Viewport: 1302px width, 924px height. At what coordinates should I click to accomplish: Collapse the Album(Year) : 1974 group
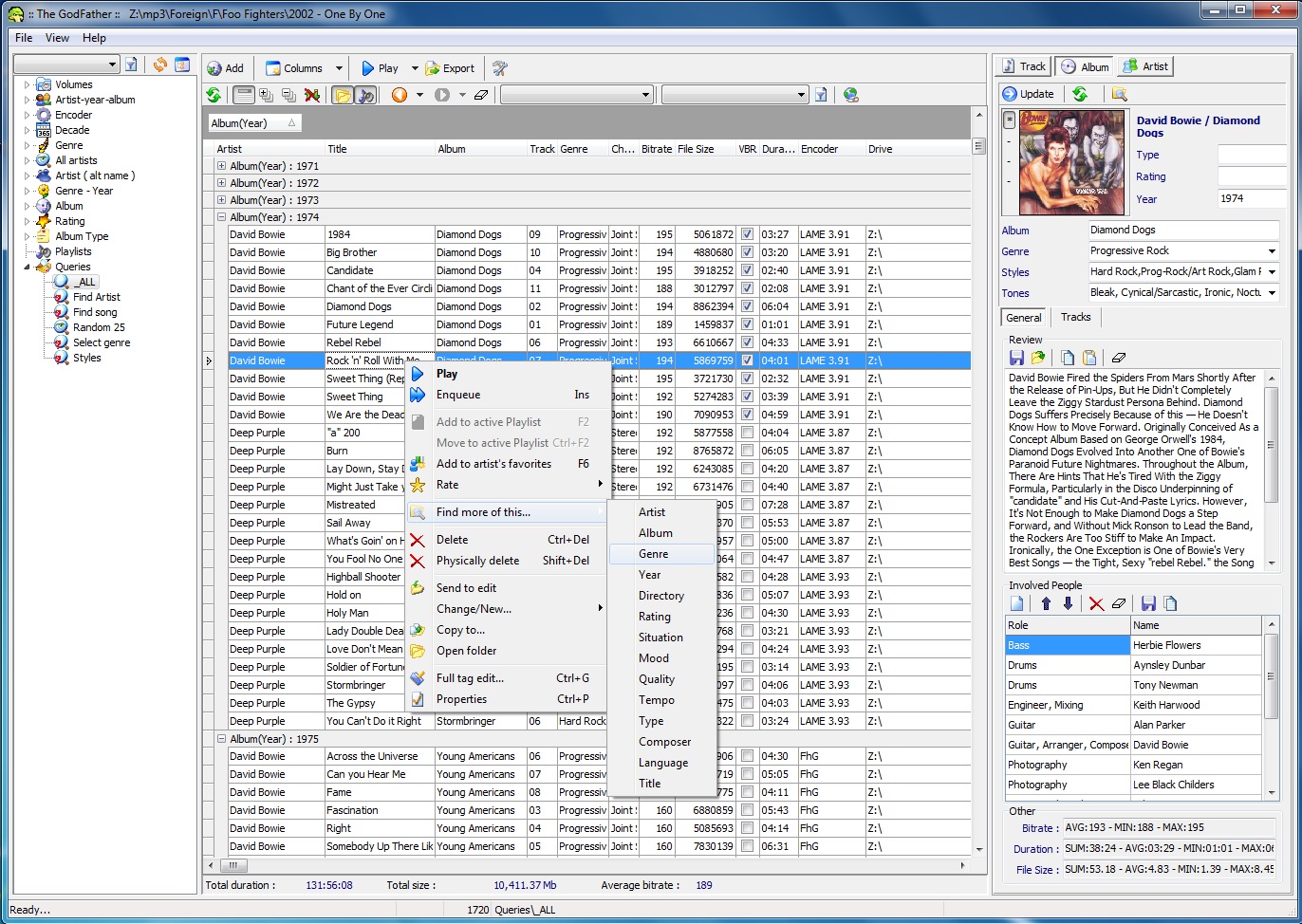click(221, 217)
